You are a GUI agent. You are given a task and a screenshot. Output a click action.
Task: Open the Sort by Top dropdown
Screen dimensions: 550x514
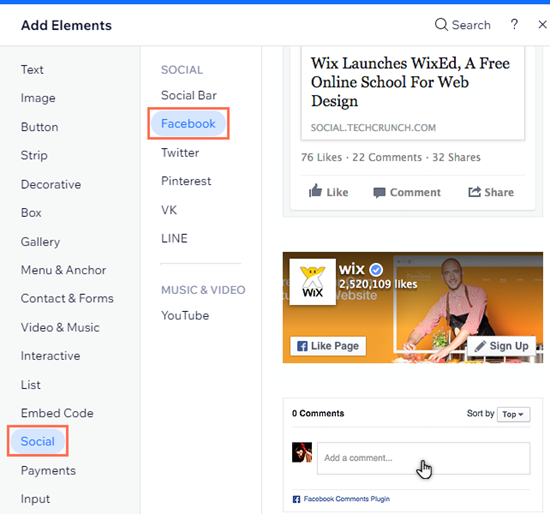click(x=513, y=414)
